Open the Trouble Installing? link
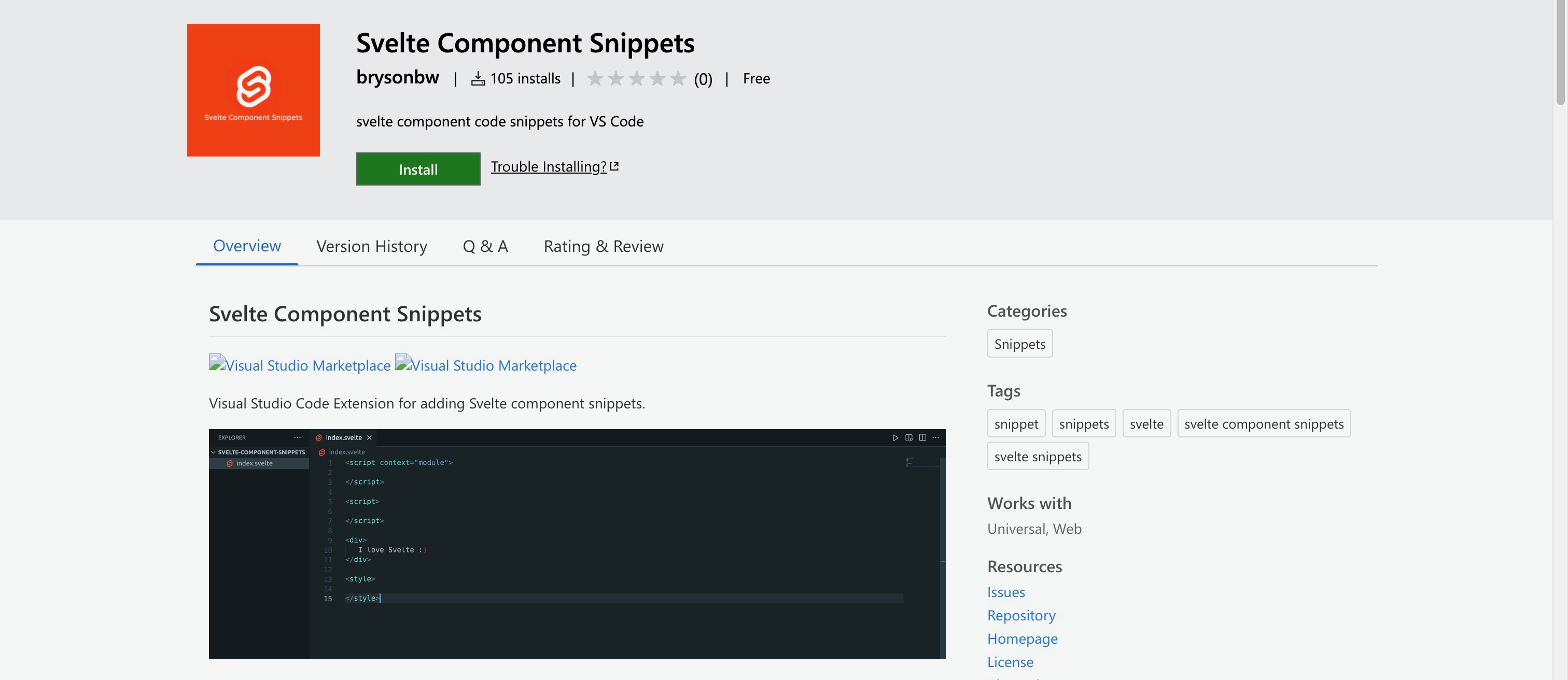The height and width of the screenshot is (680, 1568). tap(549, 166)
